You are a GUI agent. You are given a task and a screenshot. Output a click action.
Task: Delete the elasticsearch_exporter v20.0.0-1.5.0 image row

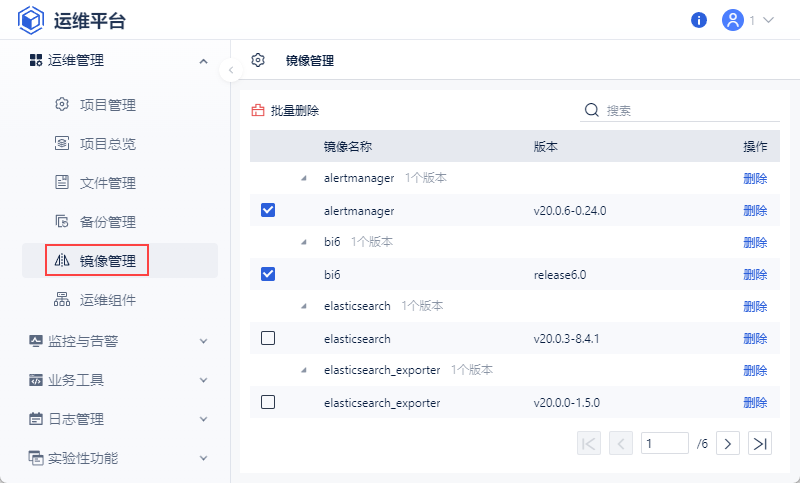[x=755, y=402]
